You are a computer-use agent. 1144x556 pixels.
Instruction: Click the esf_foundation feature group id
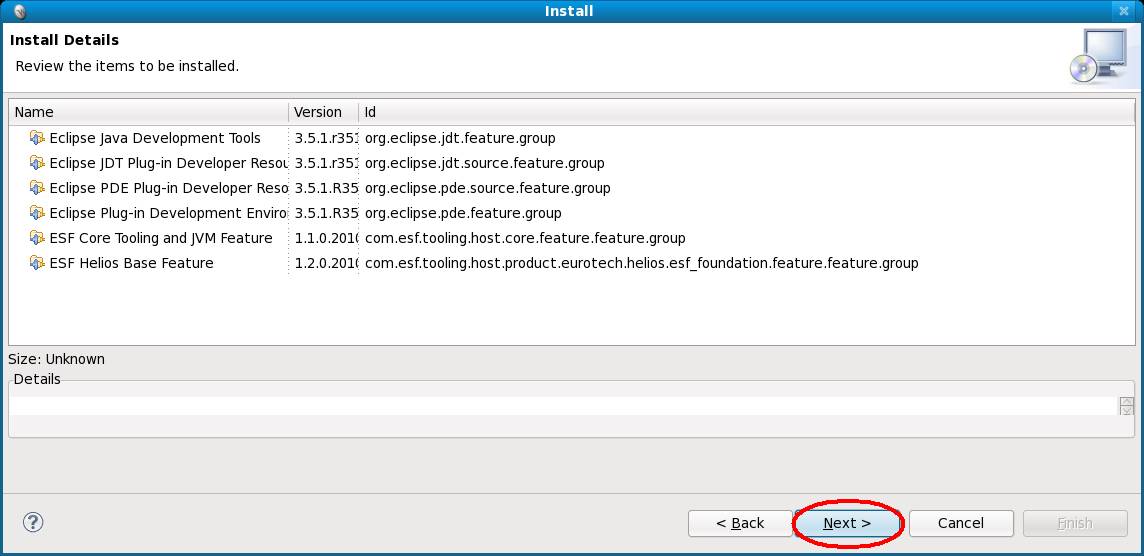pos(641,263)
